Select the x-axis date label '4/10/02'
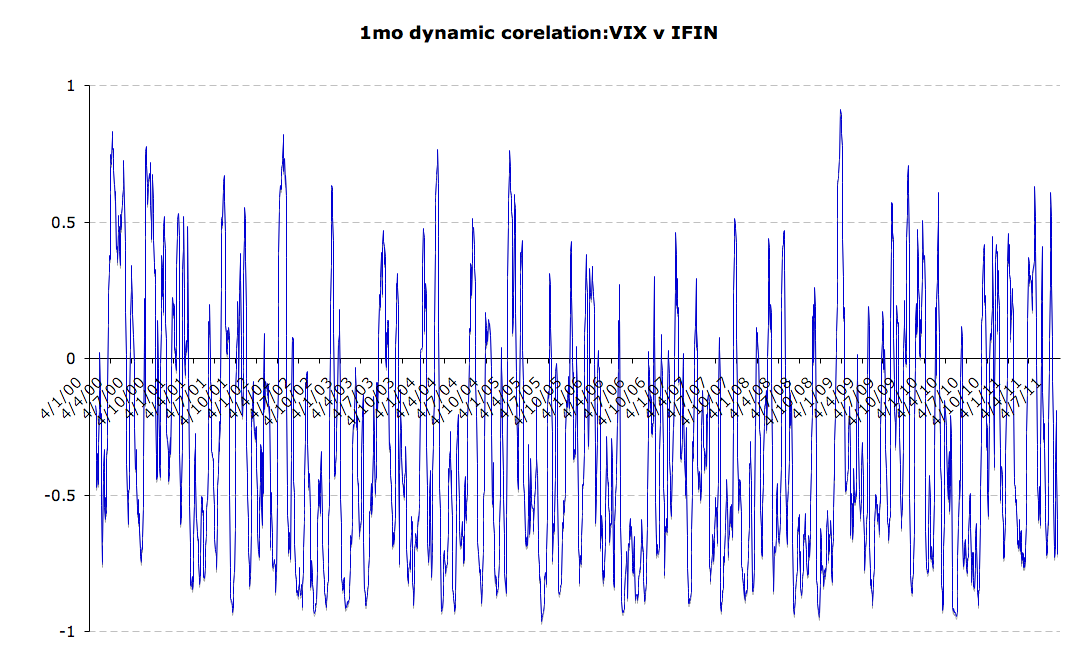The image size is (1078, 656). (289, 400)
